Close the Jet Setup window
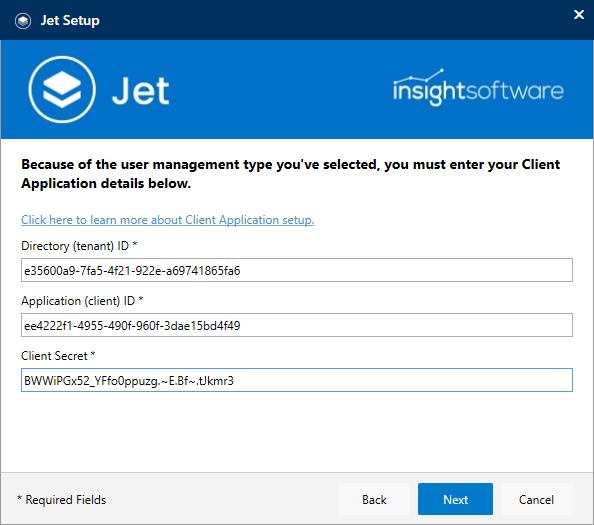The width and height of the screenshot is (594, 525). point(578,15)
